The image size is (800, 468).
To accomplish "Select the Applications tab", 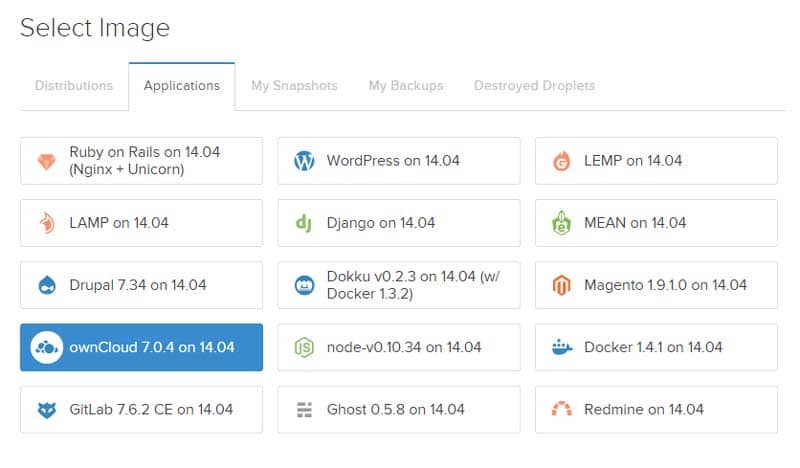I will [x=182, y=86].
